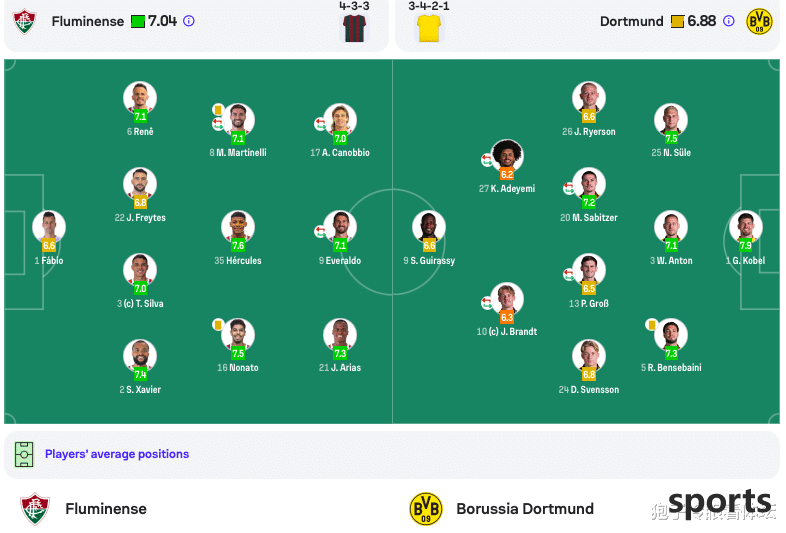This screenshot has width=786, height=533.
Task: Click the substitution icon next to K. Adeyemi
Action: tap(487, 160)
